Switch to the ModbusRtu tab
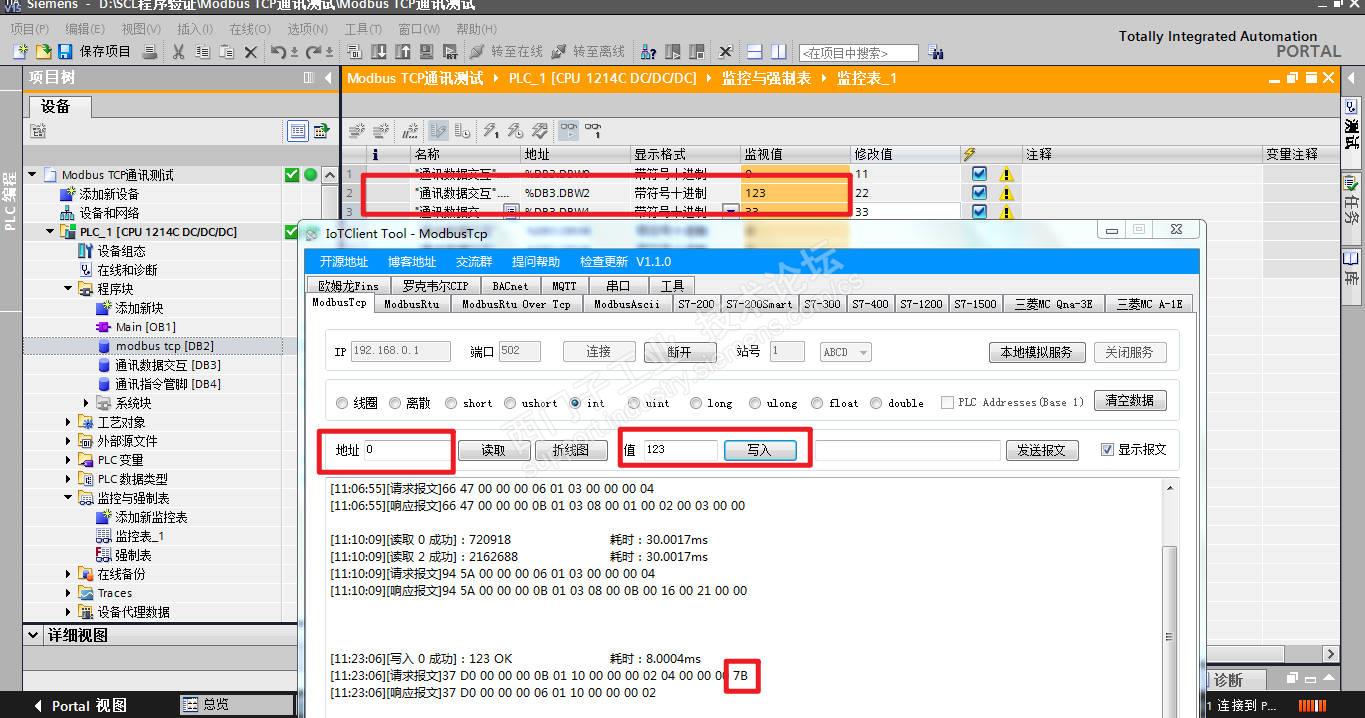 411,304
